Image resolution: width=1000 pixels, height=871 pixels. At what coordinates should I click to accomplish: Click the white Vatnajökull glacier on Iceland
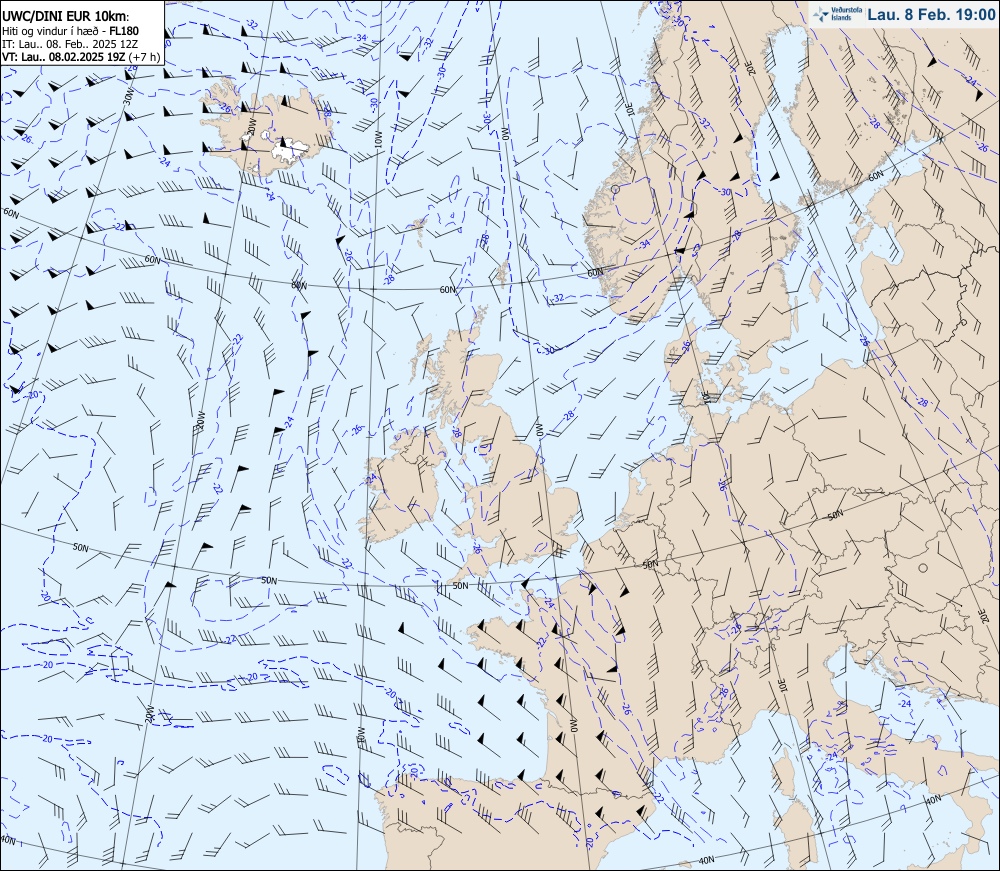click(x=290, y=149)
